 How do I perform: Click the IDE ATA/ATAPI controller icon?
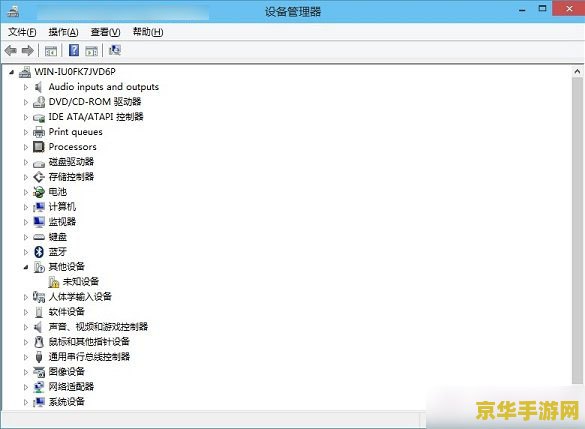point(39,118)
